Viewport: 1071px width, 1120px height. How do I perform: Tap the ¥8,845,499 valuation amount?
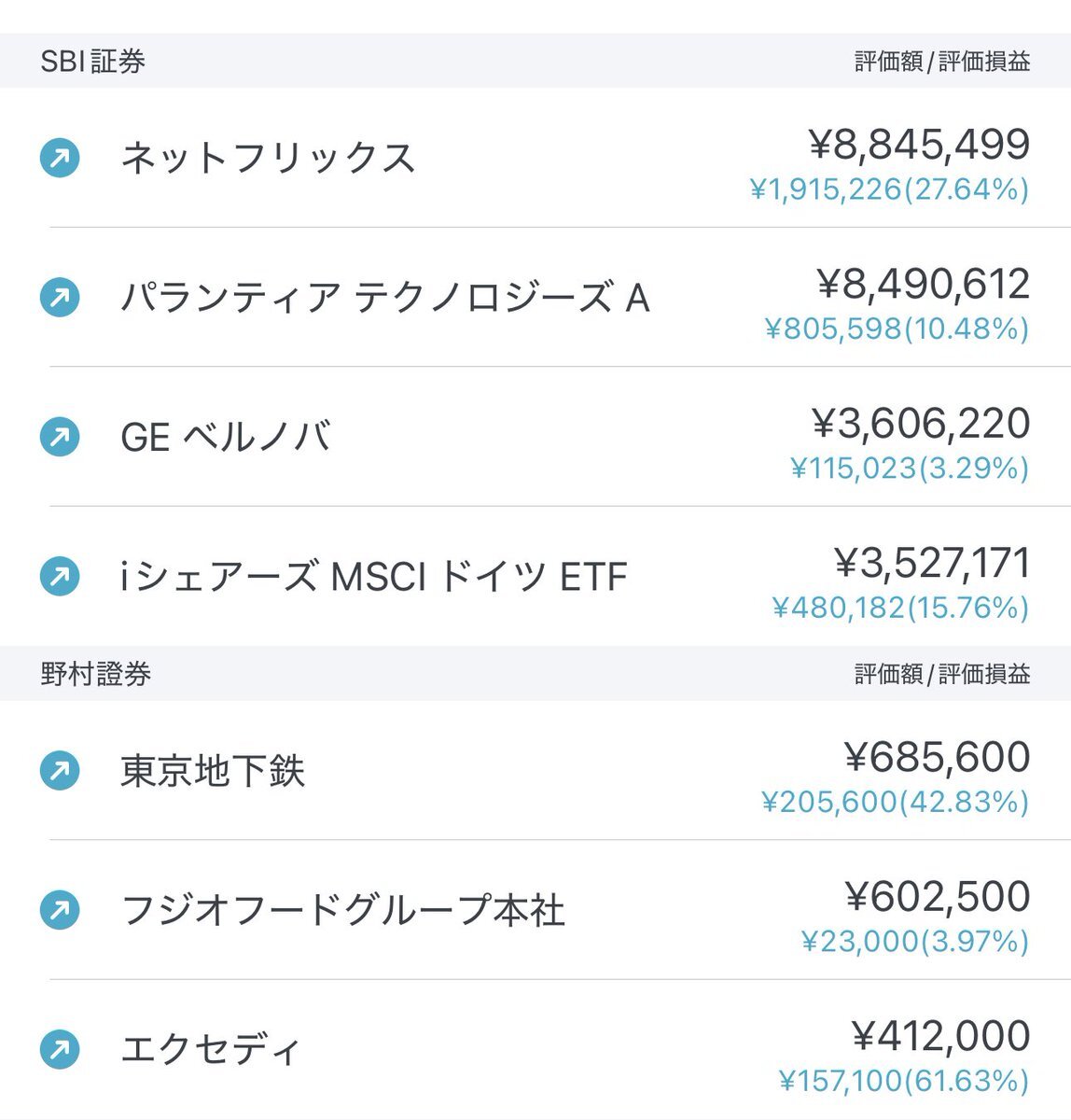(x=919, y=144)
